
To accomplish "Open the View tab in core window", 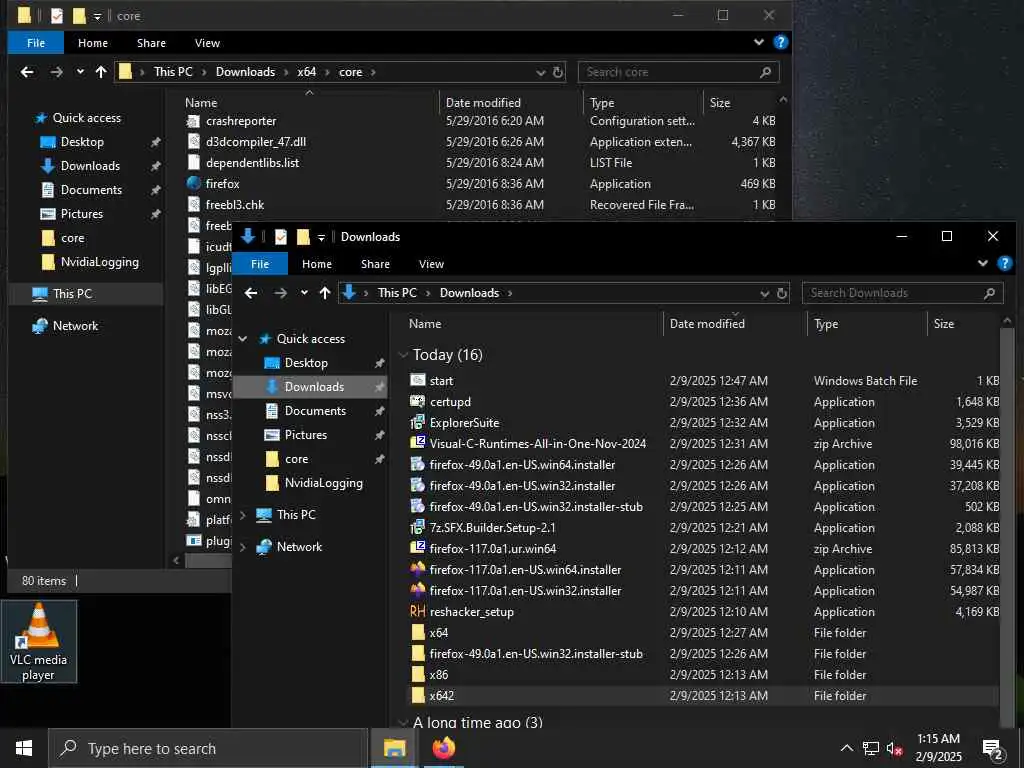I will click(x=207, y=42).
